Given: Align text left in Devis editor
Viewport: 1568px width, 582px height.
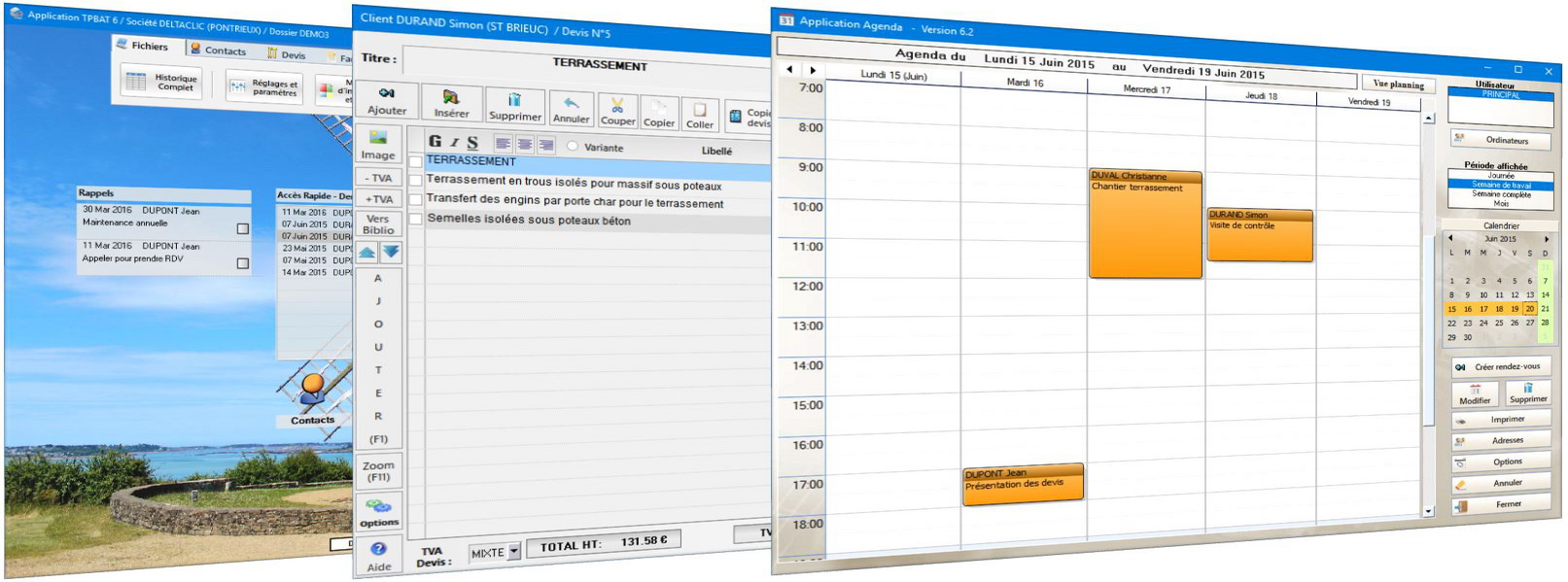Looking at the screenshot, I should pos(503,144).
